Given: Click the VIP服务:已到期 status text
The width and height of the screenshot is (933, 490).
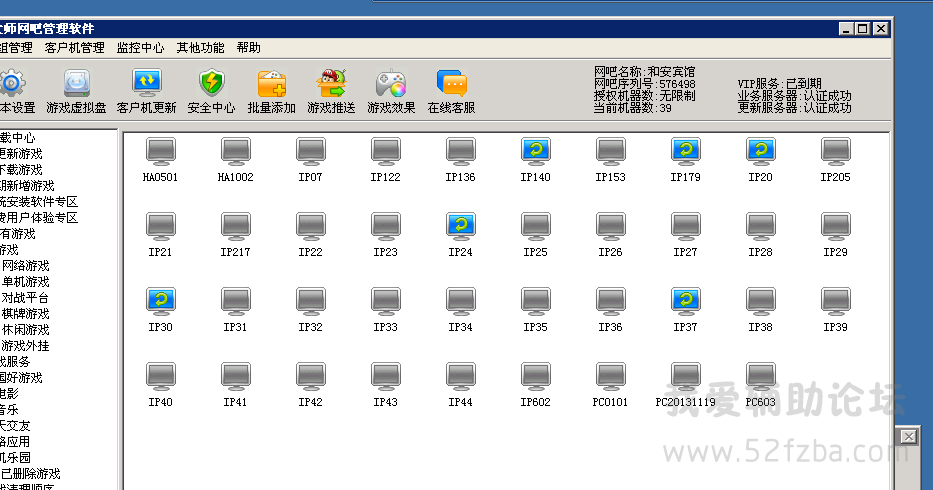Looking at the screenshot, I should tap(779, 84).
